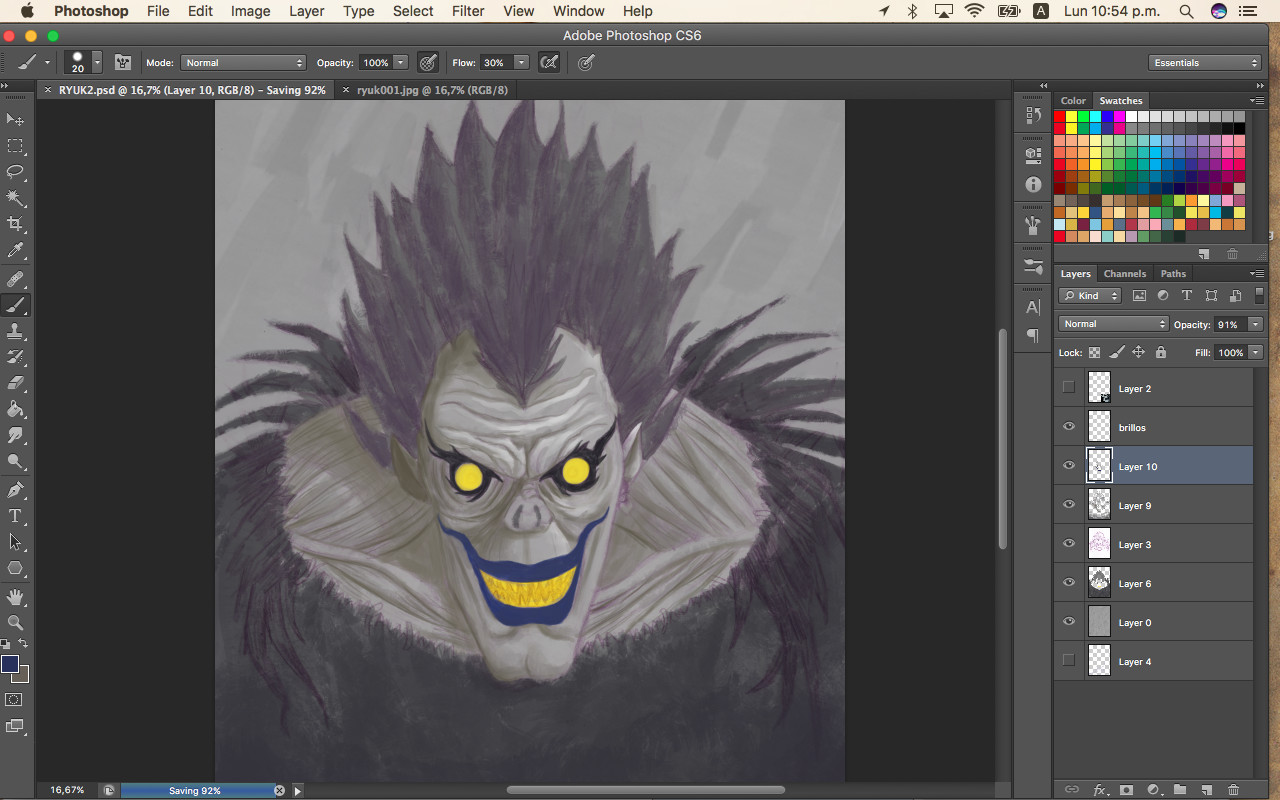Screen dimensions: 1280x800
Task: Select the Eraser tool
Action: click(x=16, y=383)
